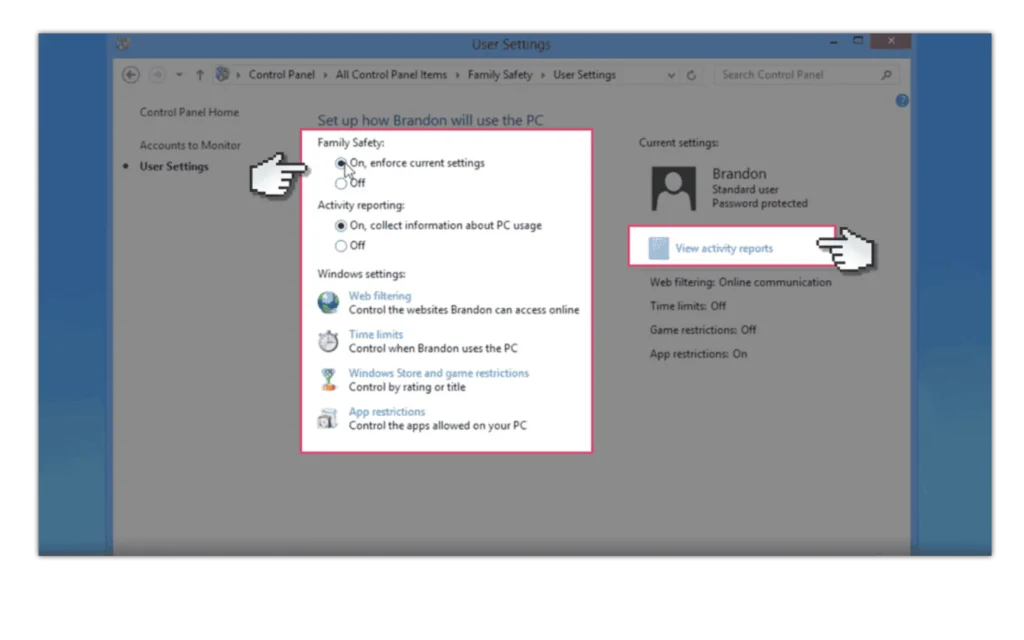This screenshot has width=1024, height=640.
Task: Expand chevron after Control Panel breadcrumb
Action: point(325,75)
